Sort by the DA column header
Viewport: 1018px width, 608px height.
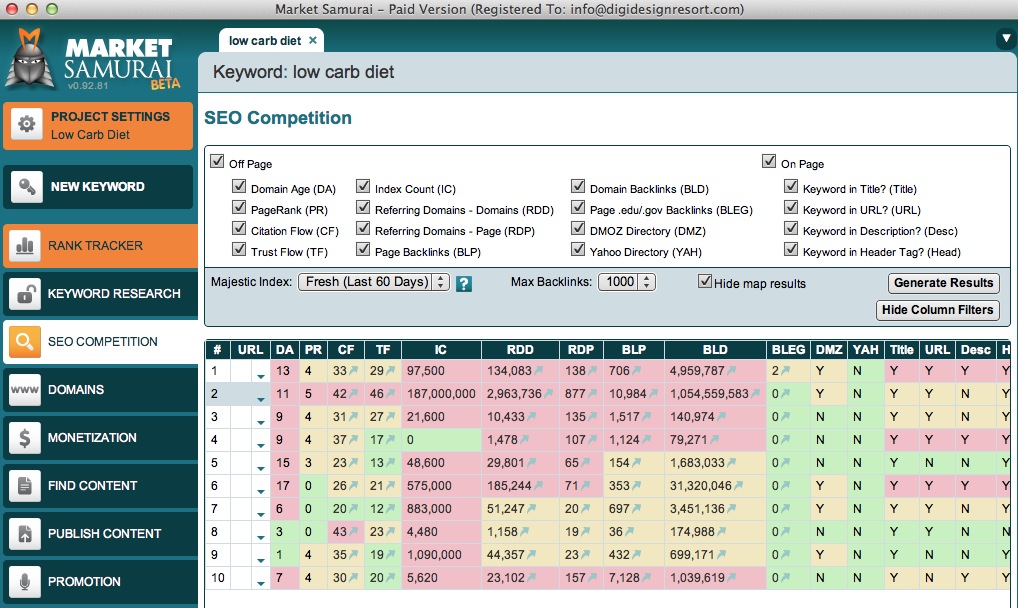coord(284,349)
